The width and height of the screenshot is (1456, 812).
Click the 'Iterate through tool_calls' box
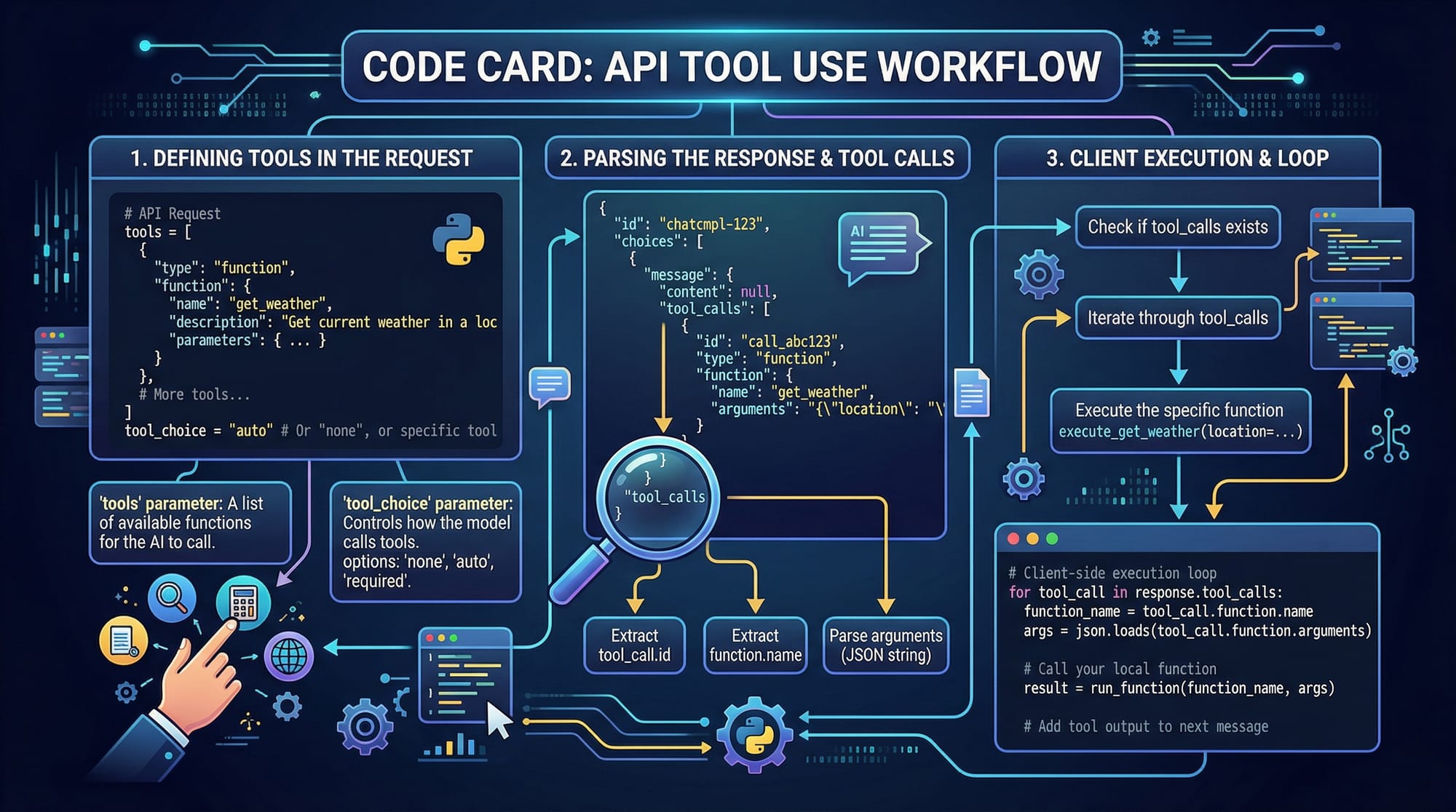coord(1177,318)
